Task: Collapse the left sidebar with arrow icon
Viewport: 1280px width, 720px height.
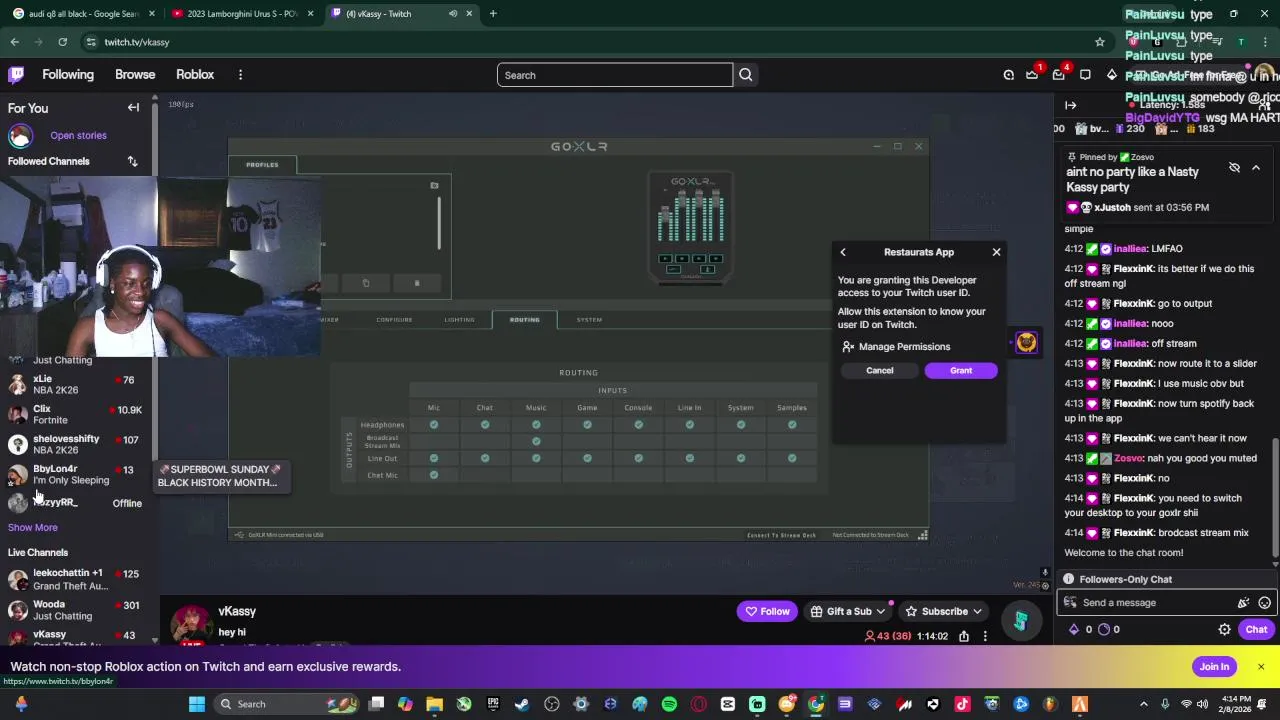Action: 133,108
